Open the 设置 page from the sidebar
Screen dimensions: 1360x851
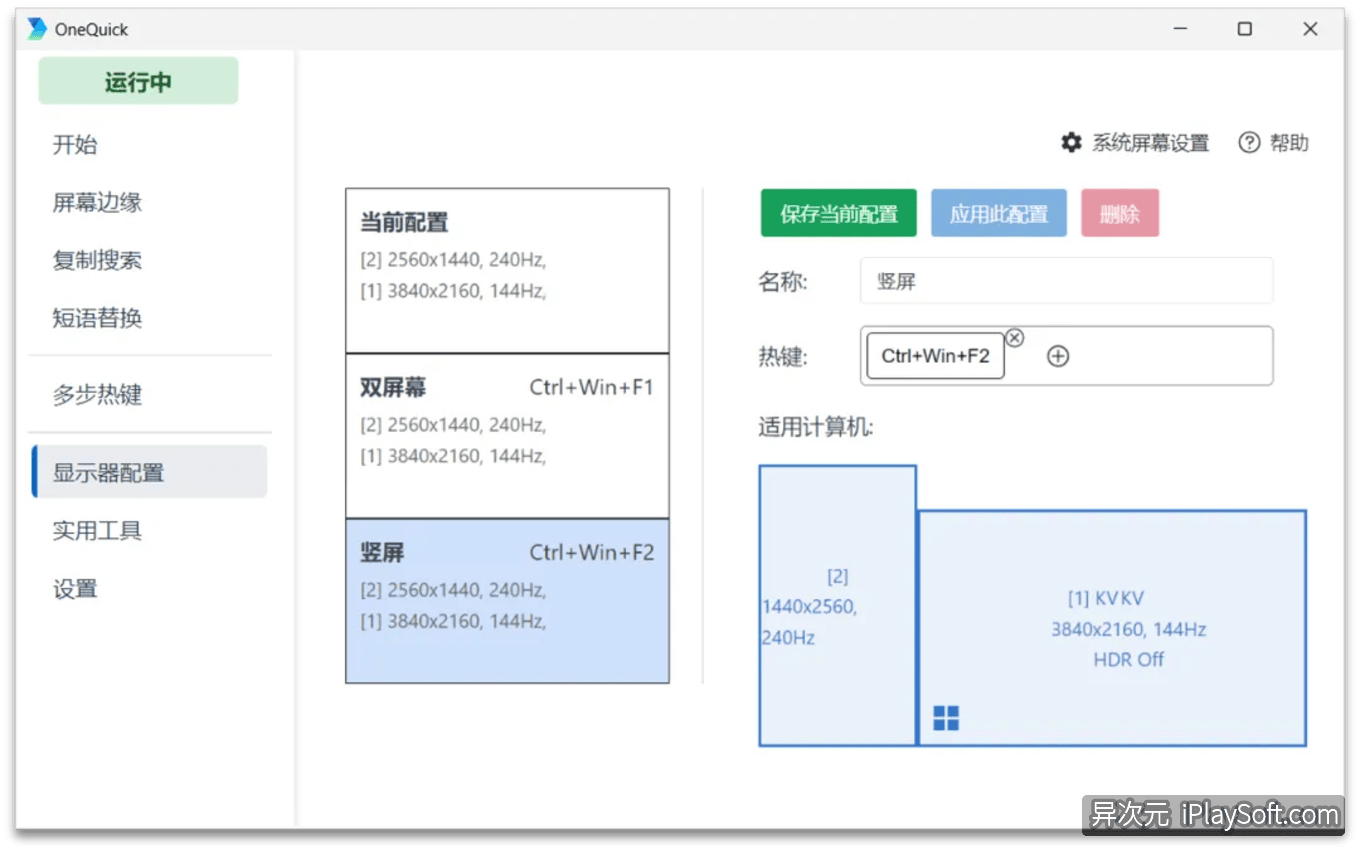(75, 588)
